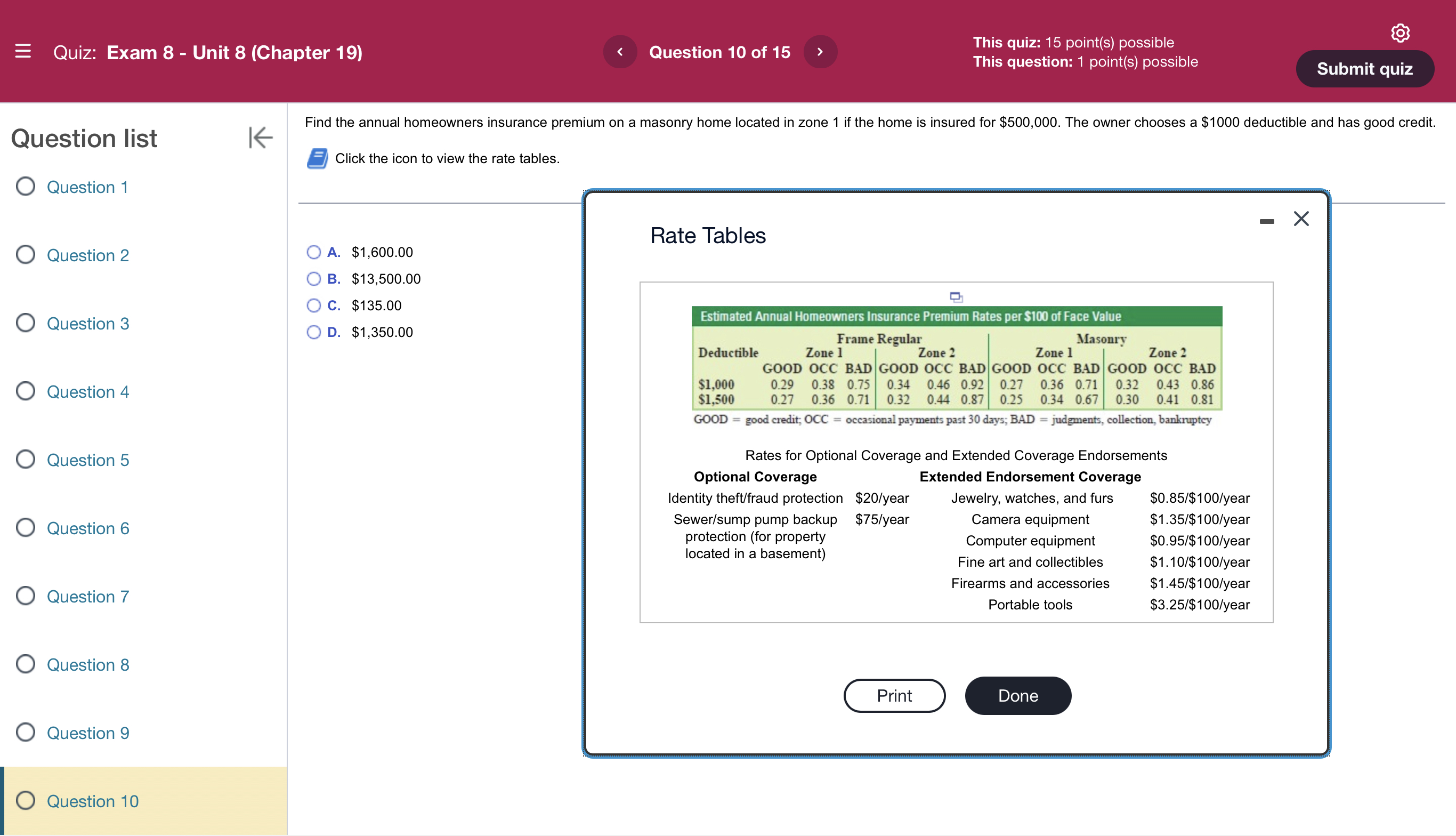
Task: Click the blue book rate tables icon
Action: (x=318, y=158)
